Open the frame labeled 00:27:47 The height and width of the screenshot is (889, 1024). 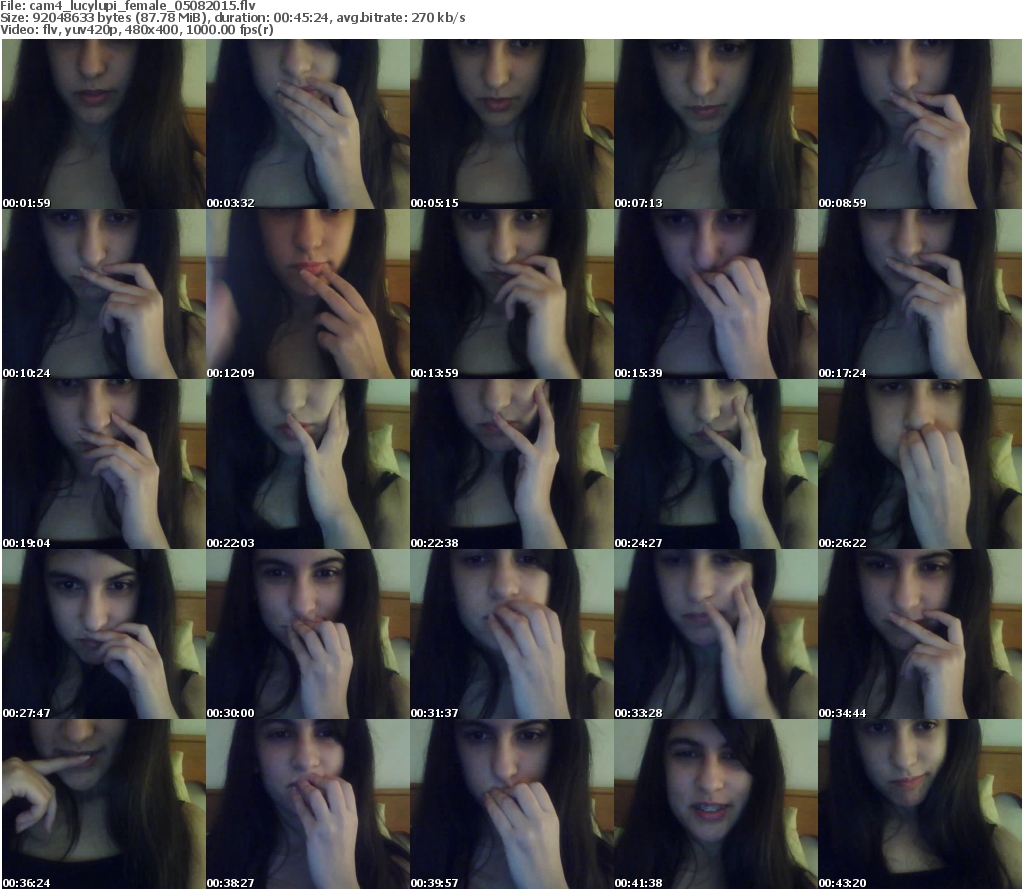[x=104, y=634]
